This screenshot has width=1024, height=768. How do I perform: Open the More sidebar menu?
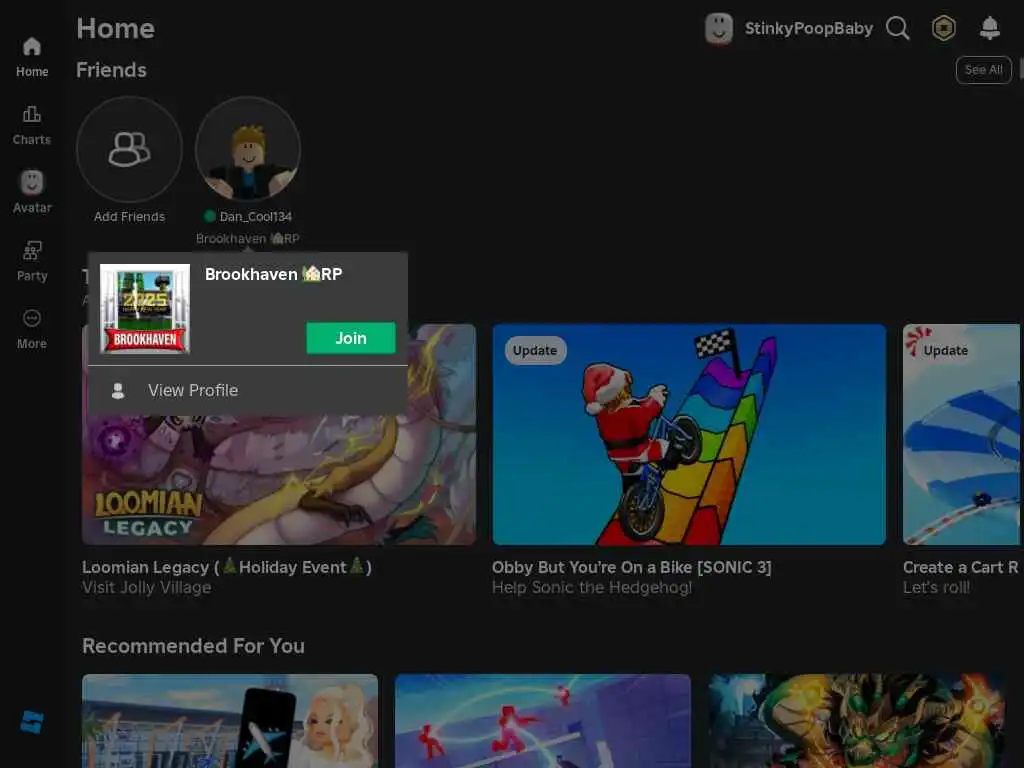click(x=31, y=329)
